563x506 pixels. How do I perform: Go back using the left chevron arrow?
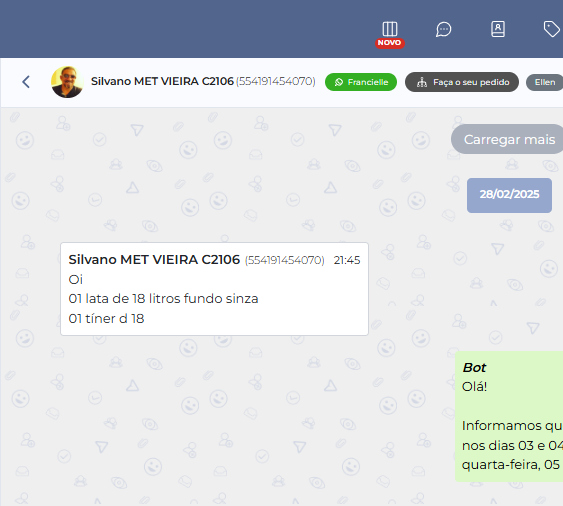coord(26,82)
